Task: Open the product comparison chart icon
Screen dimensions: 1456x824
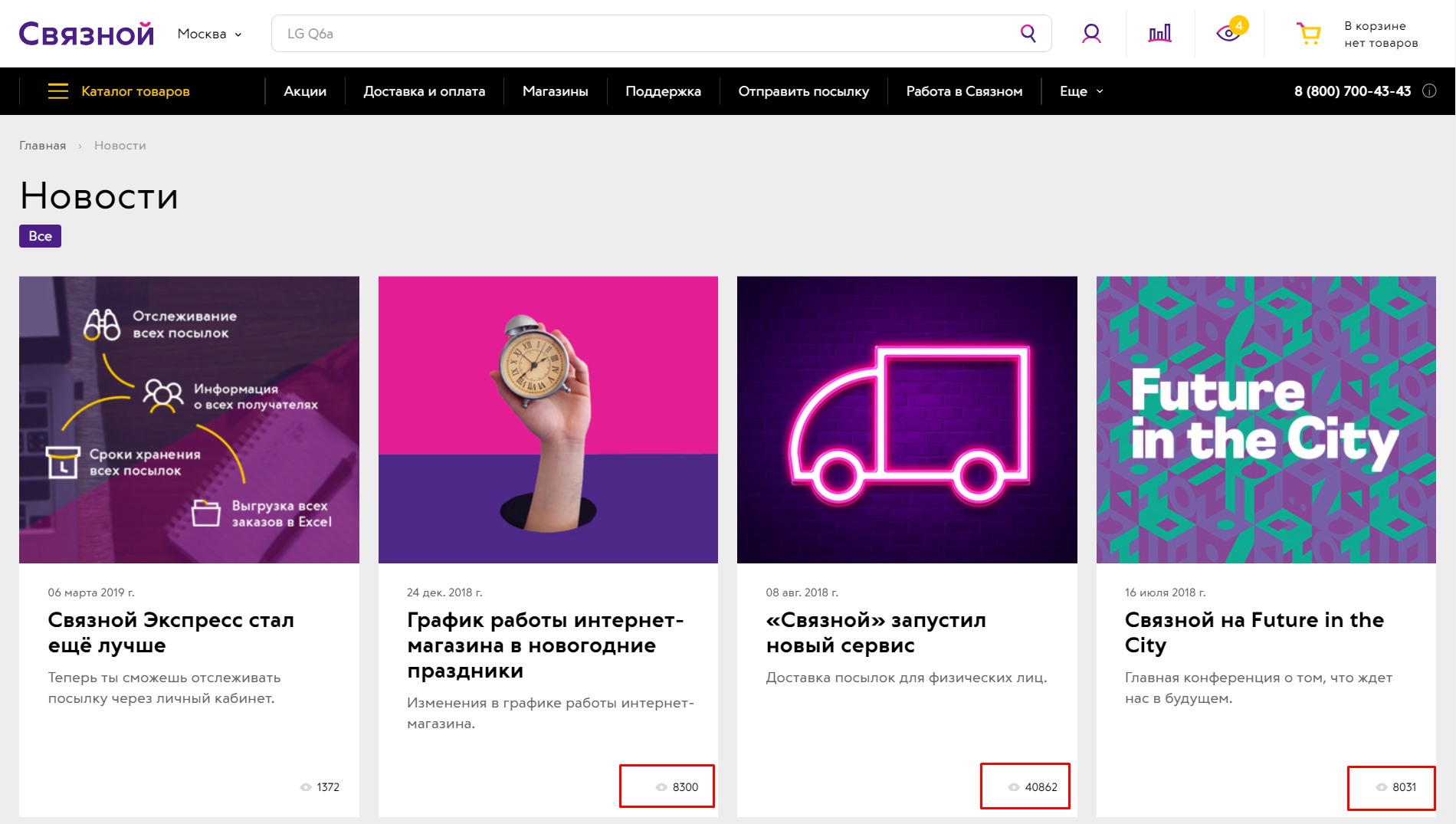Action: click(x=1159, y=34)
